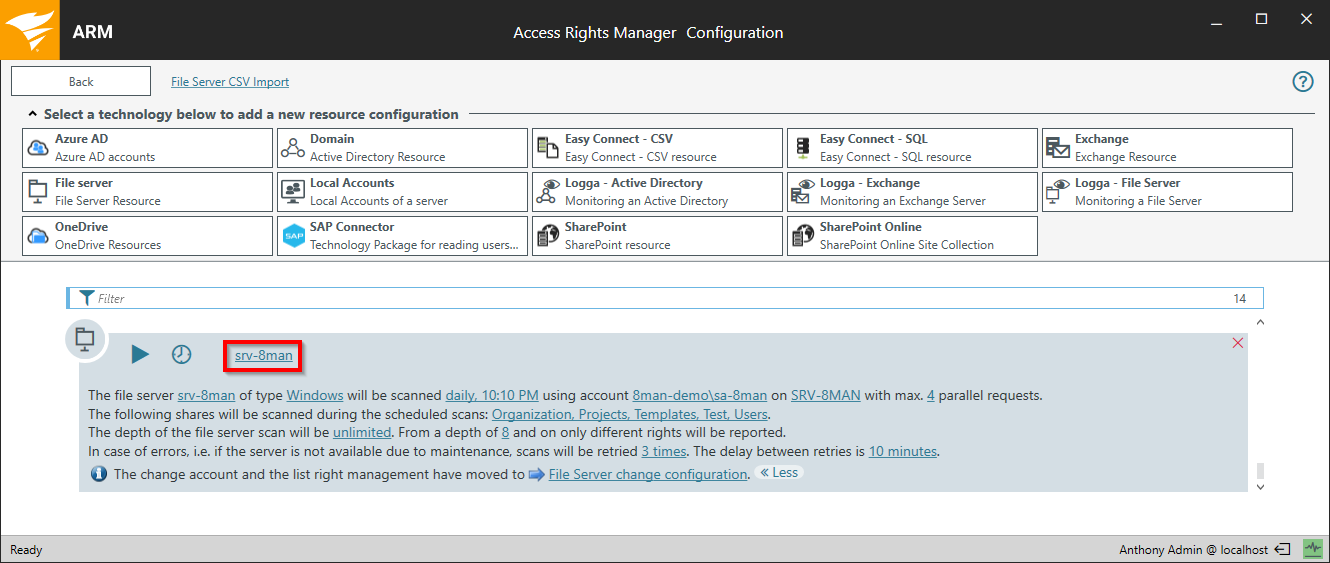Click the blue arrow icon before File Server change configuration

point(537,474)
